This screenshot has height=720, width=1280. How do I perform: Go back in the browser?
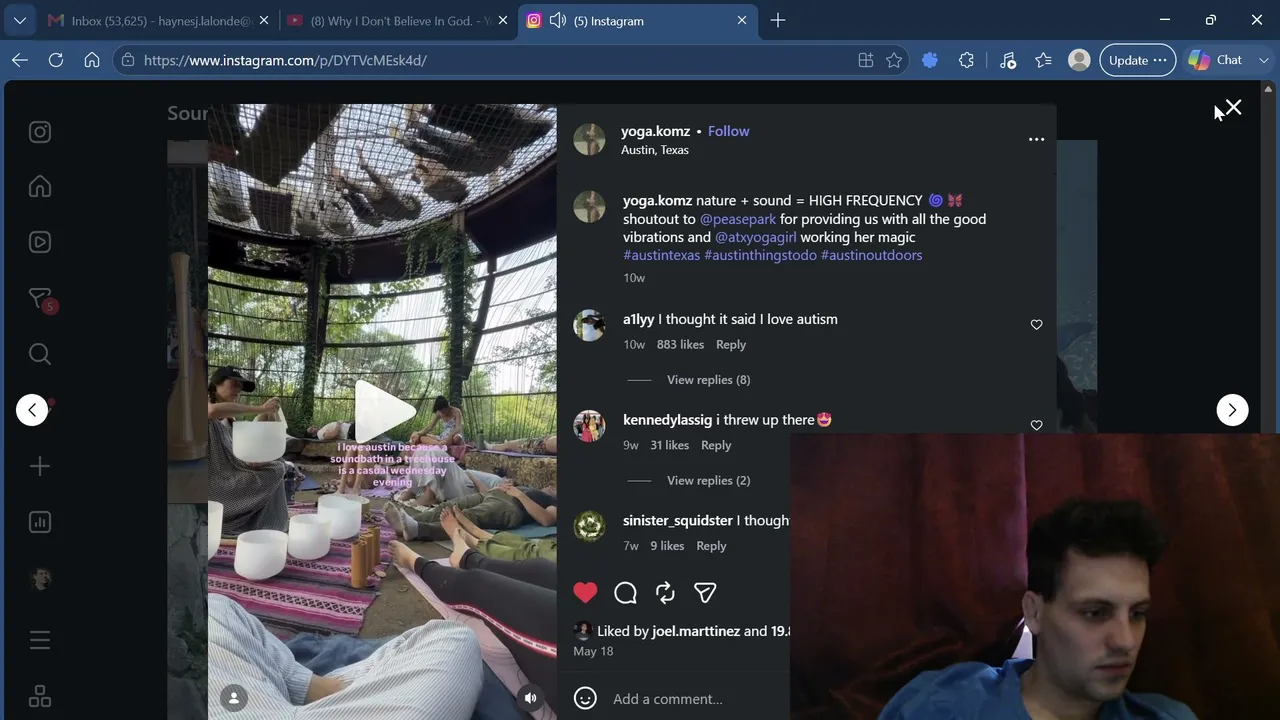point(20,60)
